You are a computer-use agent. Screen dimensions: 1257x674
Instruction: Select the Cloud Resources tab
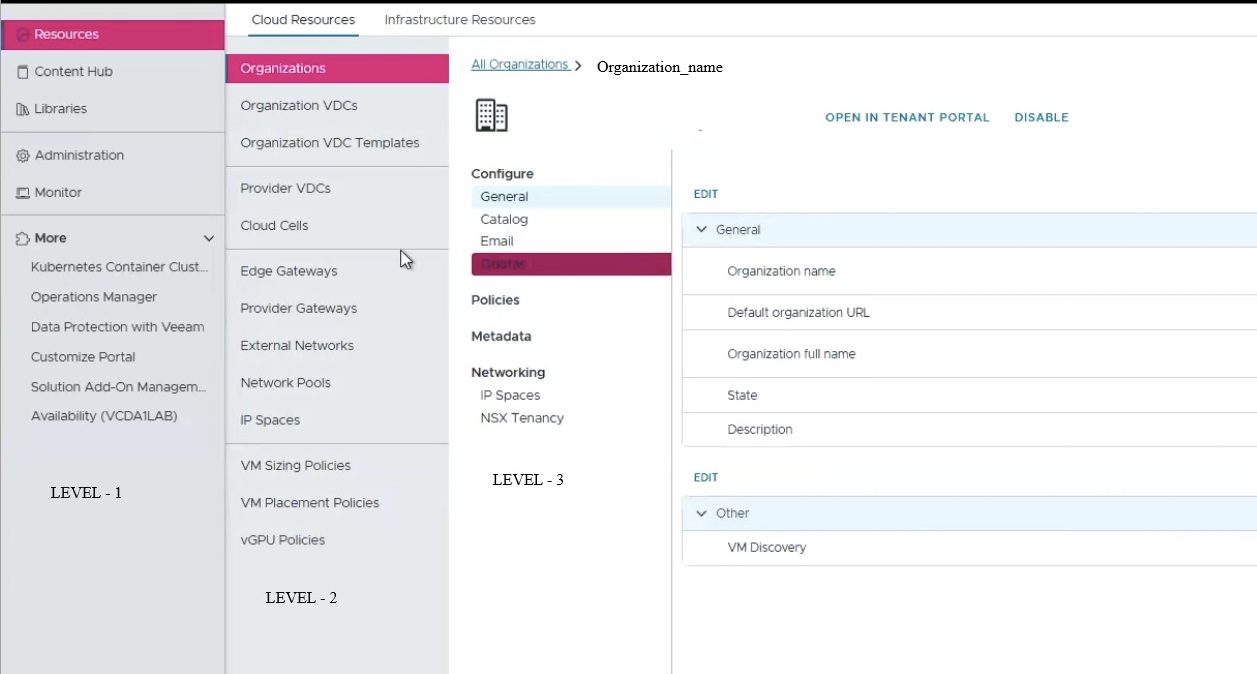(303, 20)
